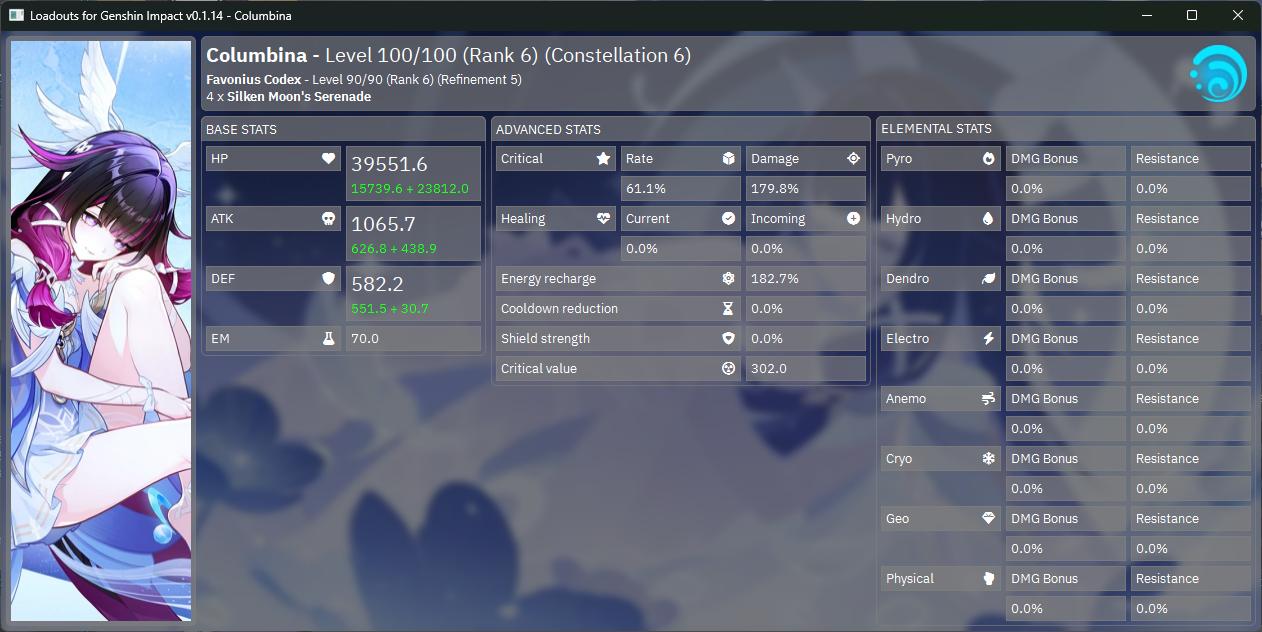Click the plus icon beside Incoming
This screenshot has height=632, width=1262.
pyautogui.click(x=853, y=219)
